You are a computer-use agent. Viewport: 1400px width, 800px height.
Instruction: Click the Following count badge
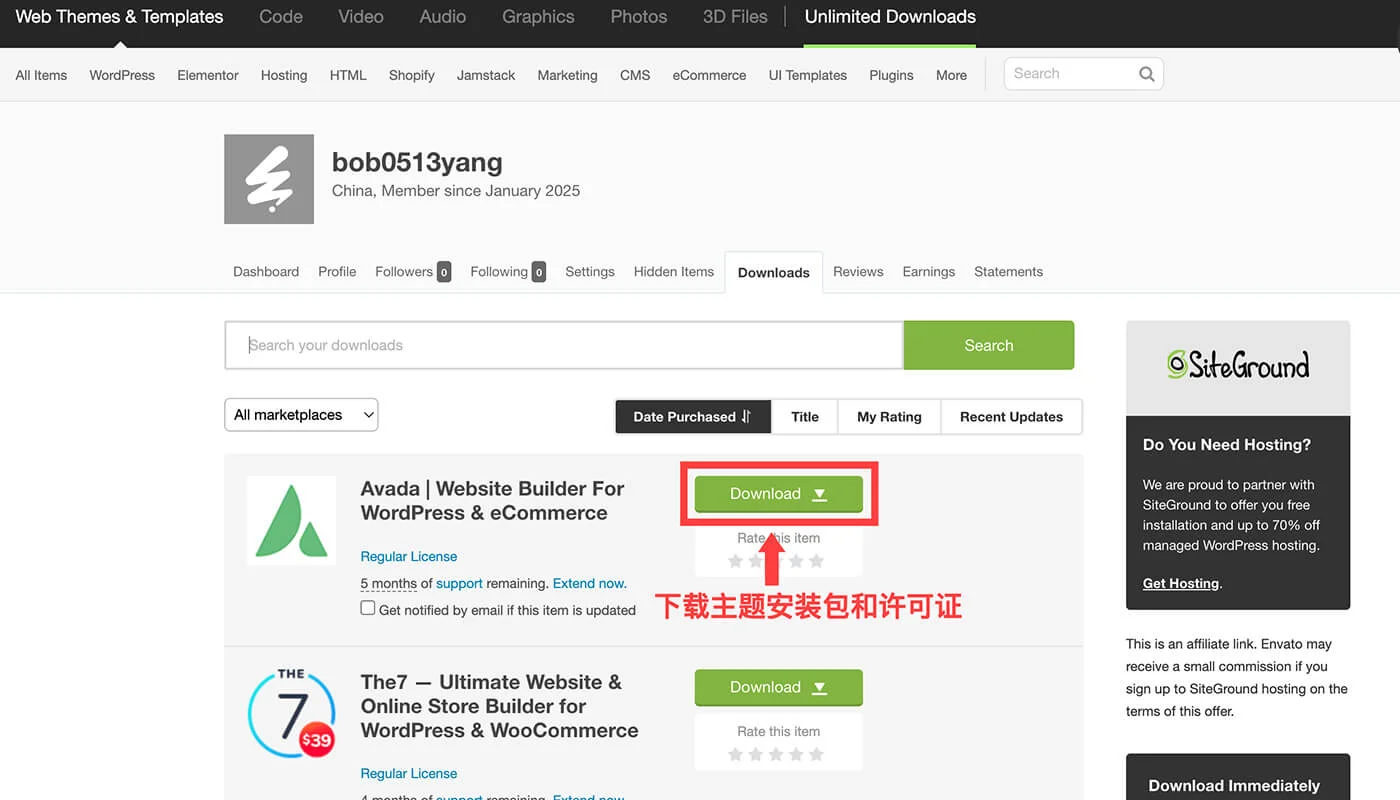pos(539,272)
